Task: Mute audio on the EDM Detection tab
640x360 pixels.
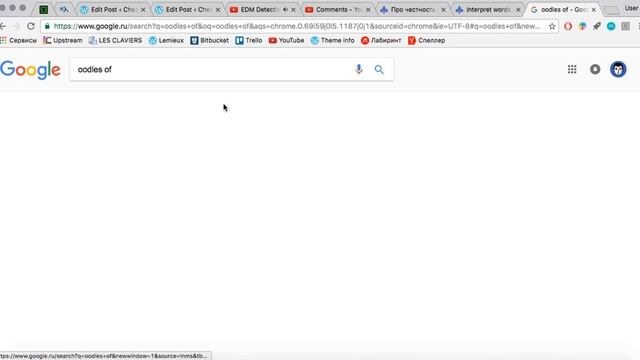Action: coord(285,9)
